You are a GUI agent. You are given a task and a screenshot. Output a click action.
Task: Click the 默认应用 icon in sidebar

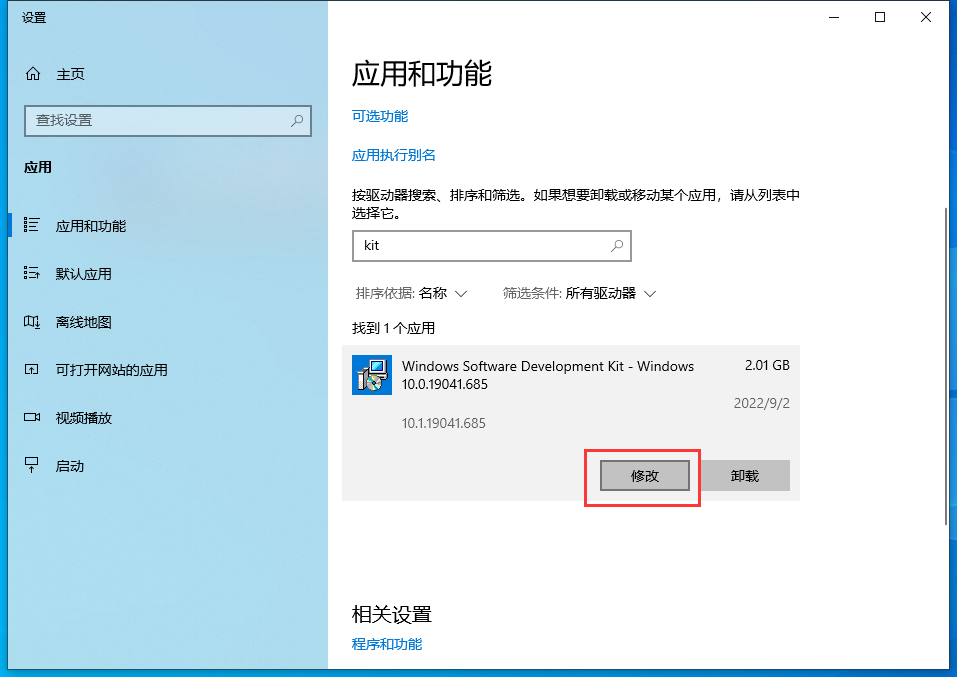pos(32,273)
